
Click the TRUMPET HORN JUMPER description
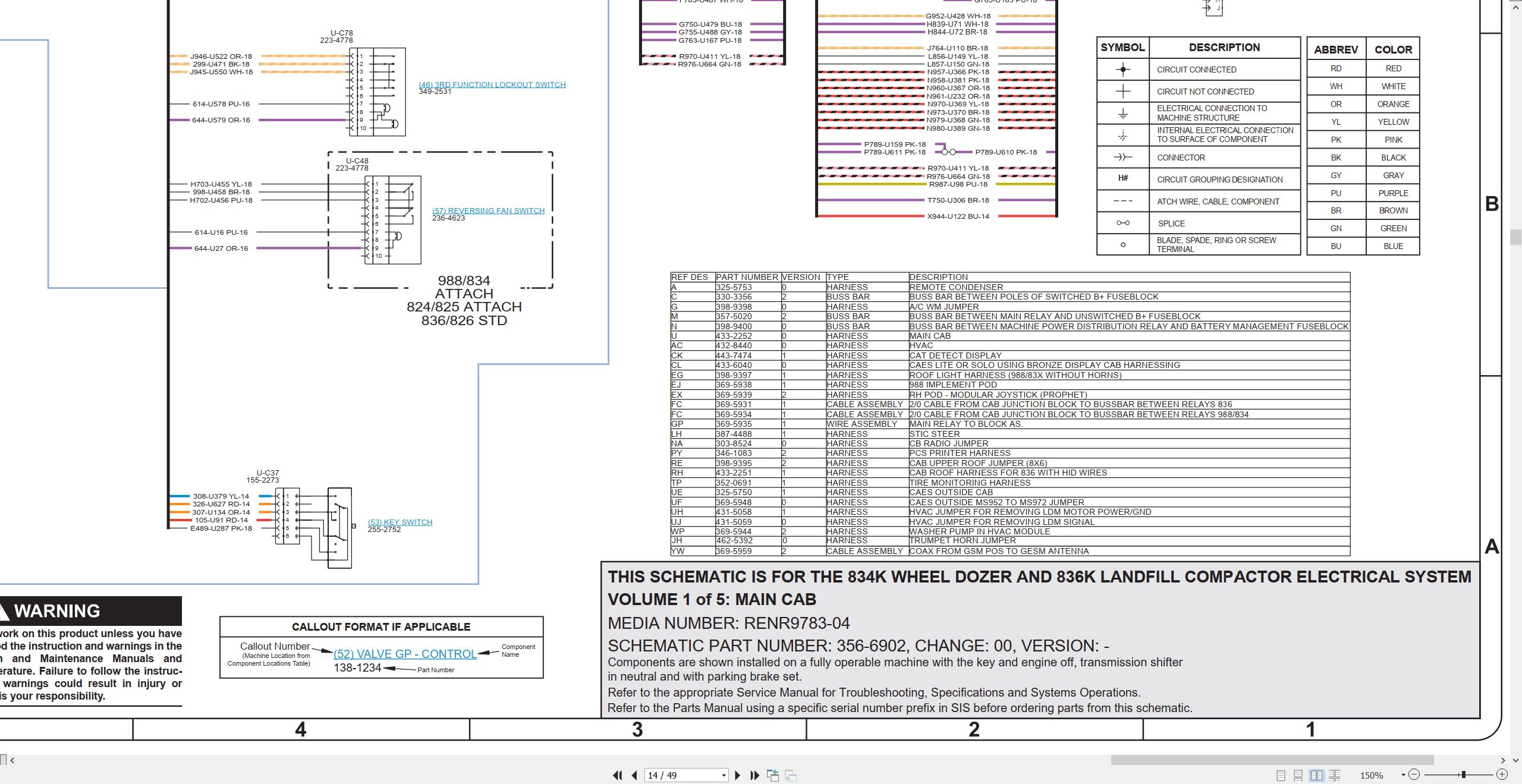pyautogui.click(x=963, y=540)
